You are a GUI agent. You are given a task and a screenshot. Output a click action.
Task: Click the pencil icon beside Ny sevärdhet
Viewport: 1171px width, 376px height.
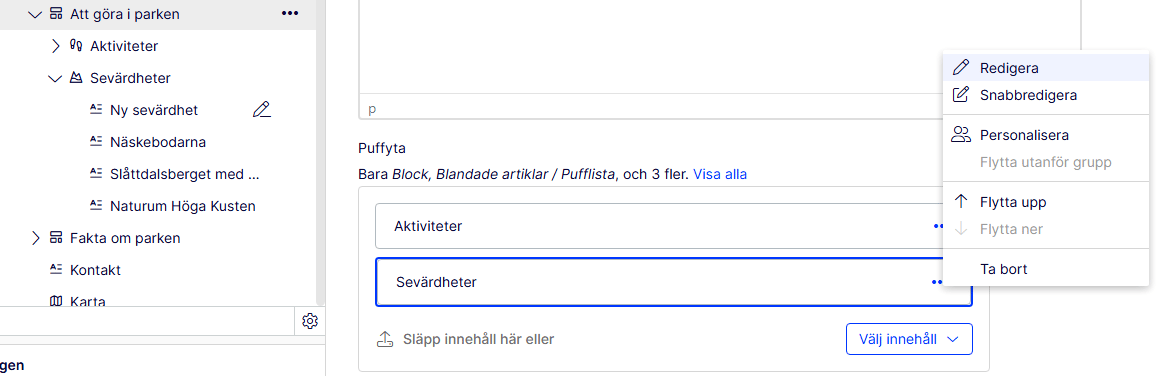click(261, 110)
